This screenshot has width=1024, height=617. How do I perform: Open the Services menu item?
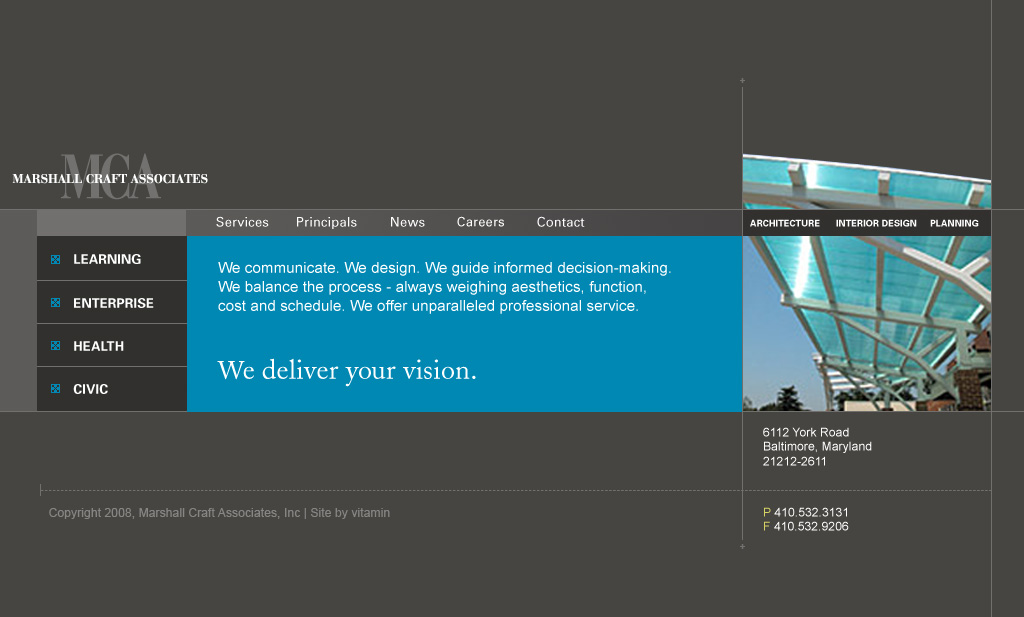point(242,222)
